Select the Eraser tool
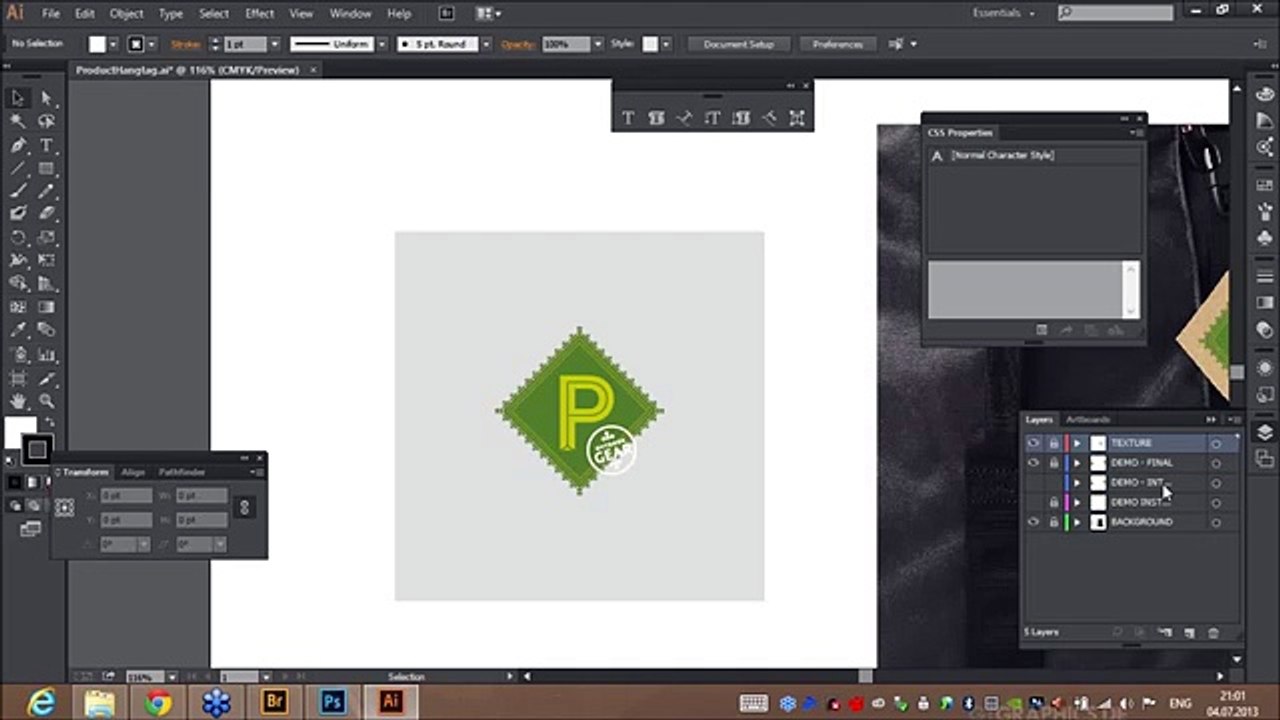 point(46,214)
